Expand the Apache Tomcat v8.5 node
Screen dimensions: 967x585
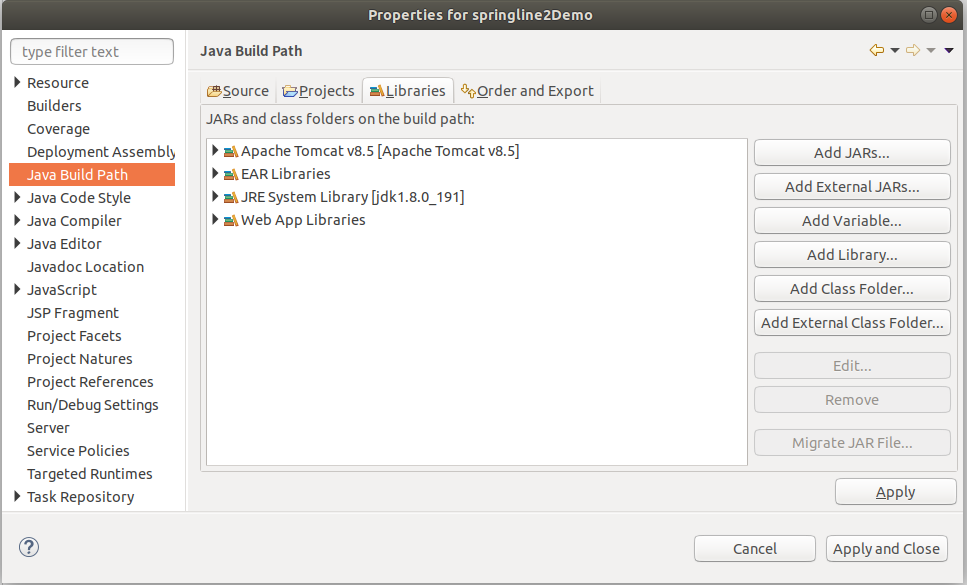pyautogui.click(x=215, y=151)
